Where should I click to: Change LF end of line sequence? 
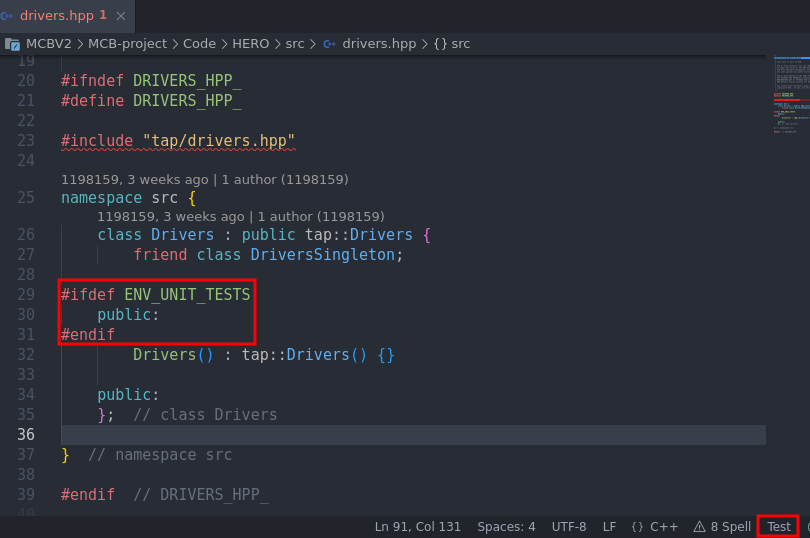(x=609, y=526)
